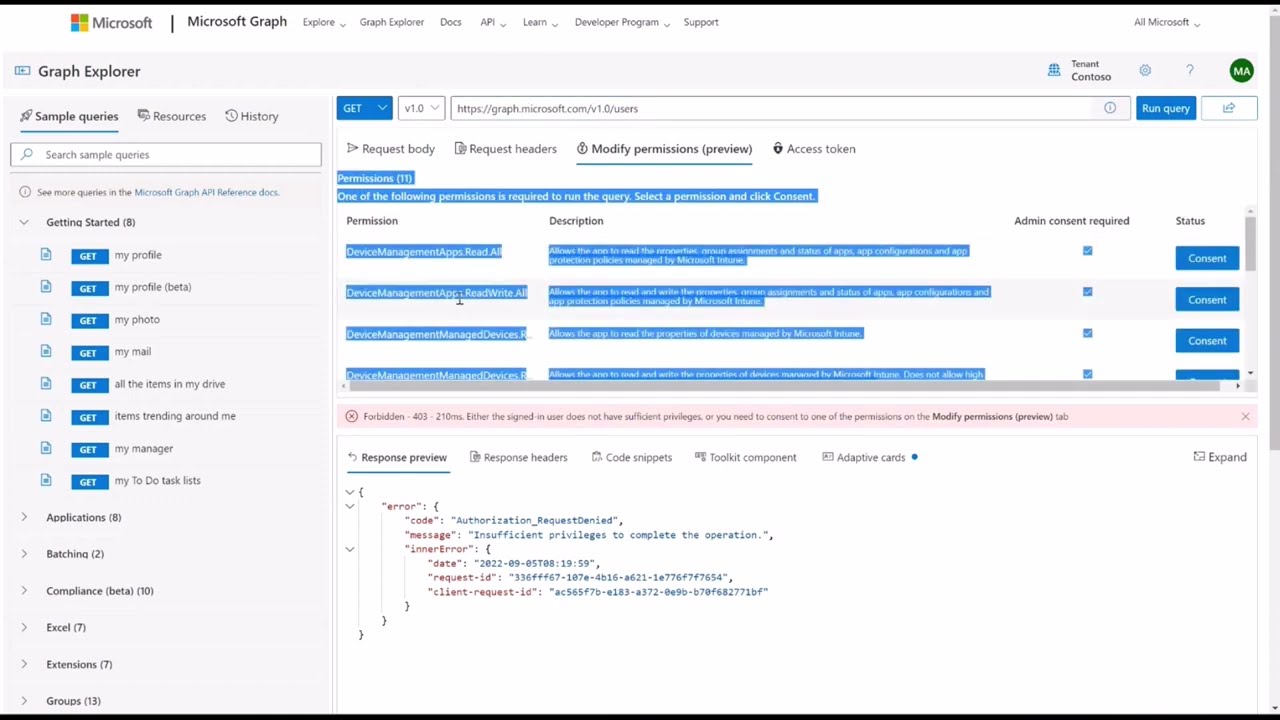Click the document icon beside my photo

click(46, 319)
